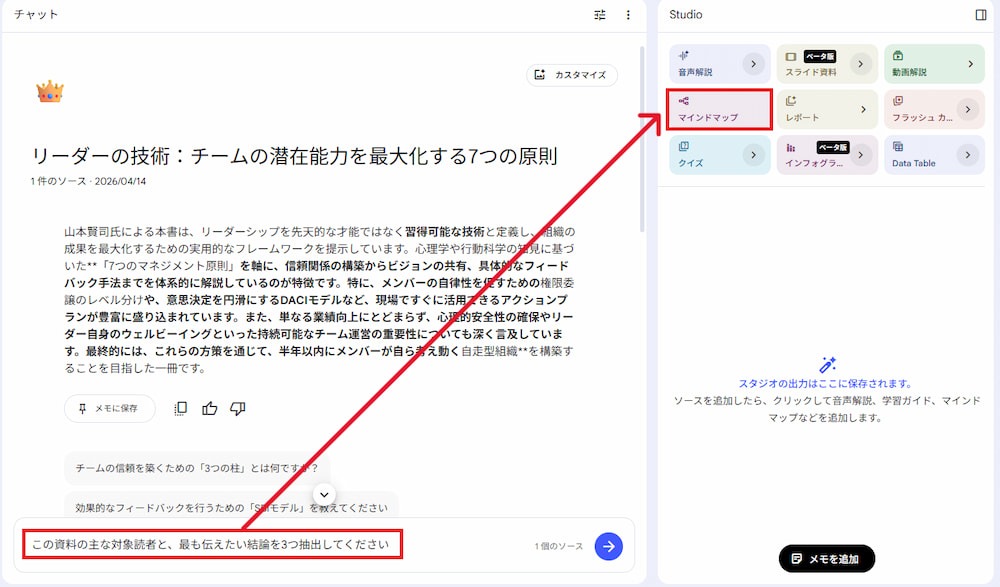Click the chat panel scrollbar
The height and width of the screenshot is (587, 1000).
pyautogui.click(x=642, y=139)
